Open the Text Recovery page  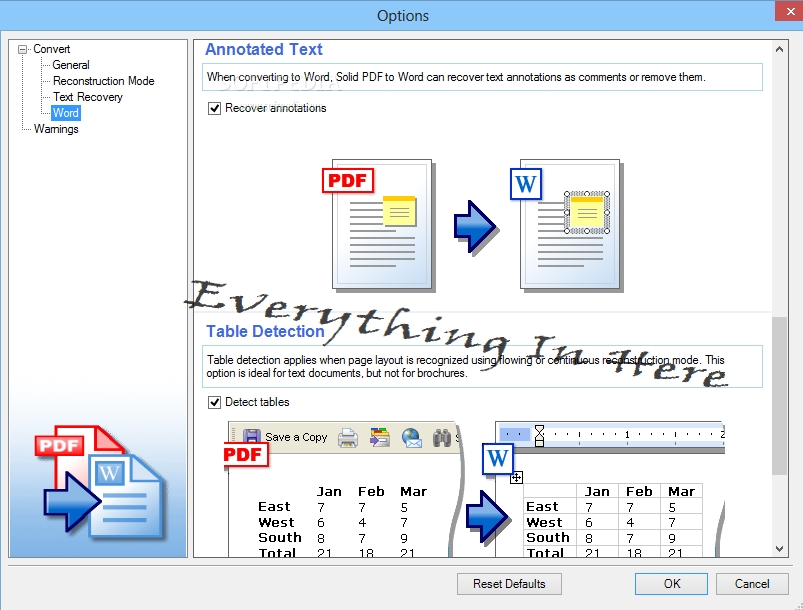(88, 97)
